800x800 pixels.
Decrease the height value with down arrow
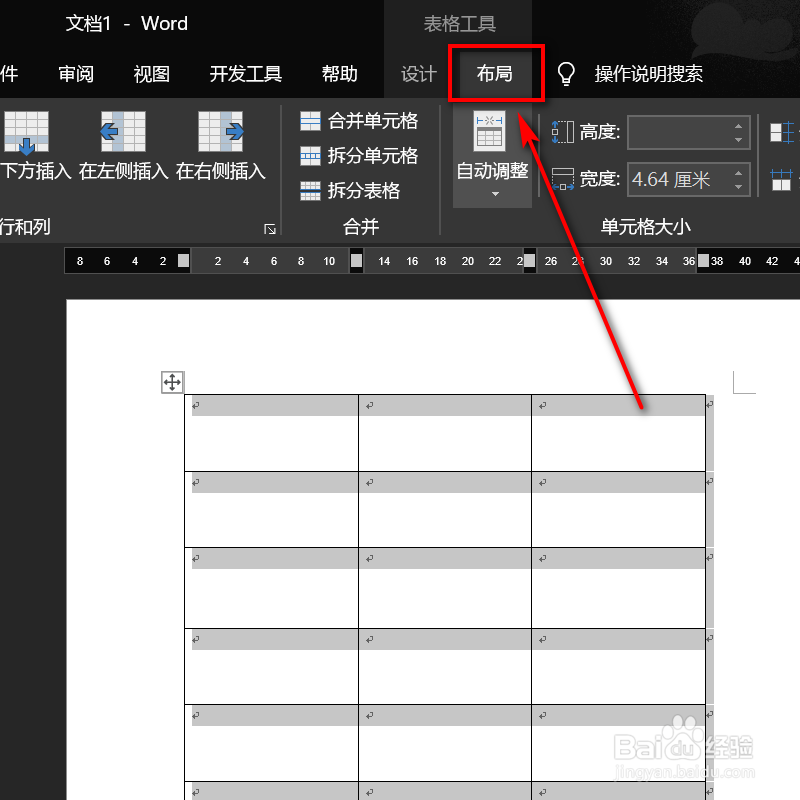[738, 140]
